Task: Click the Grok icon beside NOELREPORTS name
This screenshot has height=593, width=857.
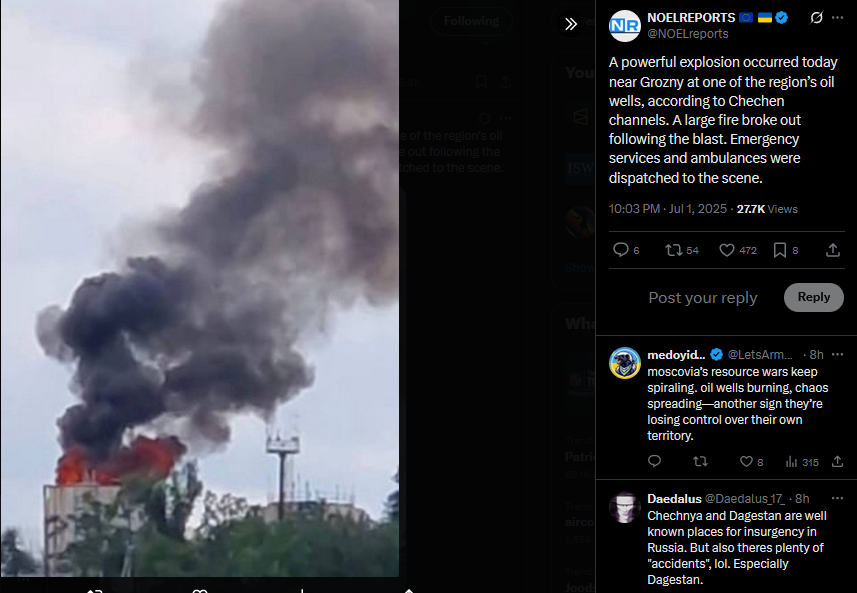Action: pyautogui.click(x=816, y=18)
